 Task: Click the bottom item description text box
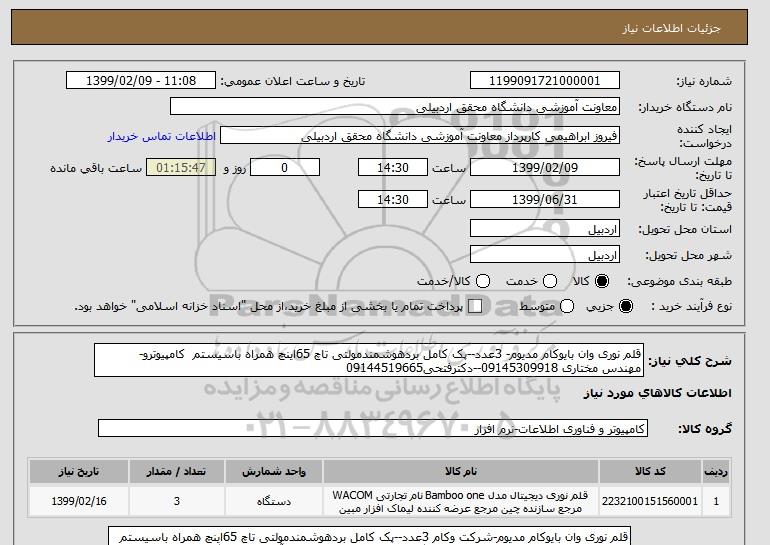(369, 536)
